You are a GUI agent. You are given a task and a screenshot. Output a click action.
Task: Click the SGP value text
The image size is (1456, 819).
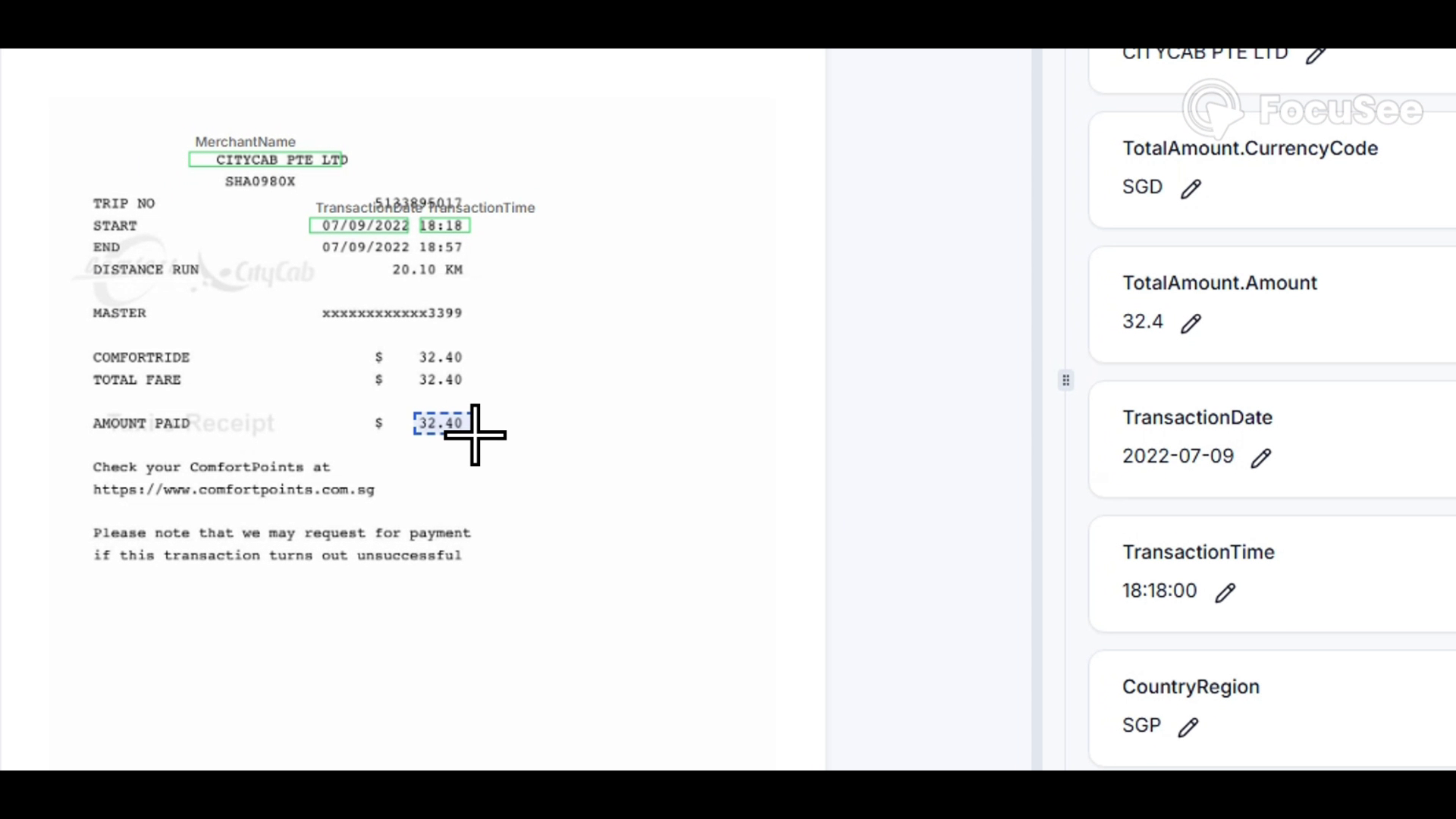[1141, 726]
